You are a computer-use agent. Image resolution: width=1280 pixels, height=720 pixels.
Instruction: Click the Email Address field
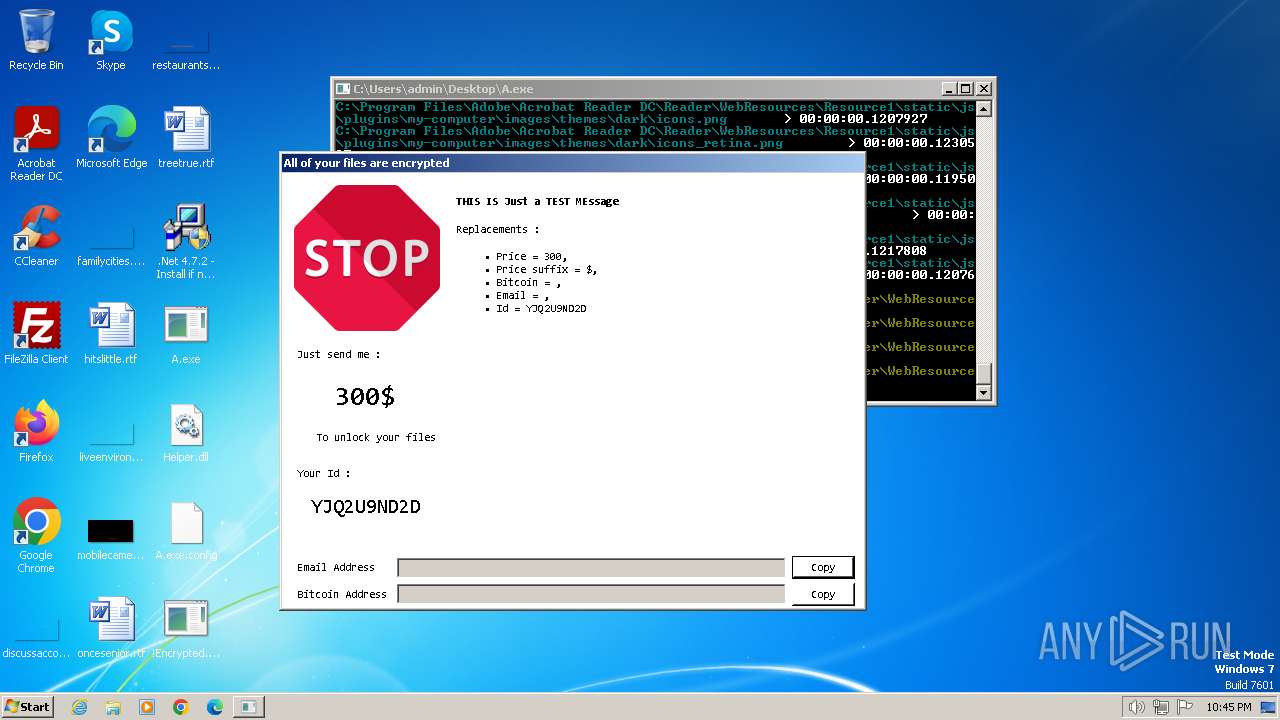pyautogui.click(x=591, y=568)
